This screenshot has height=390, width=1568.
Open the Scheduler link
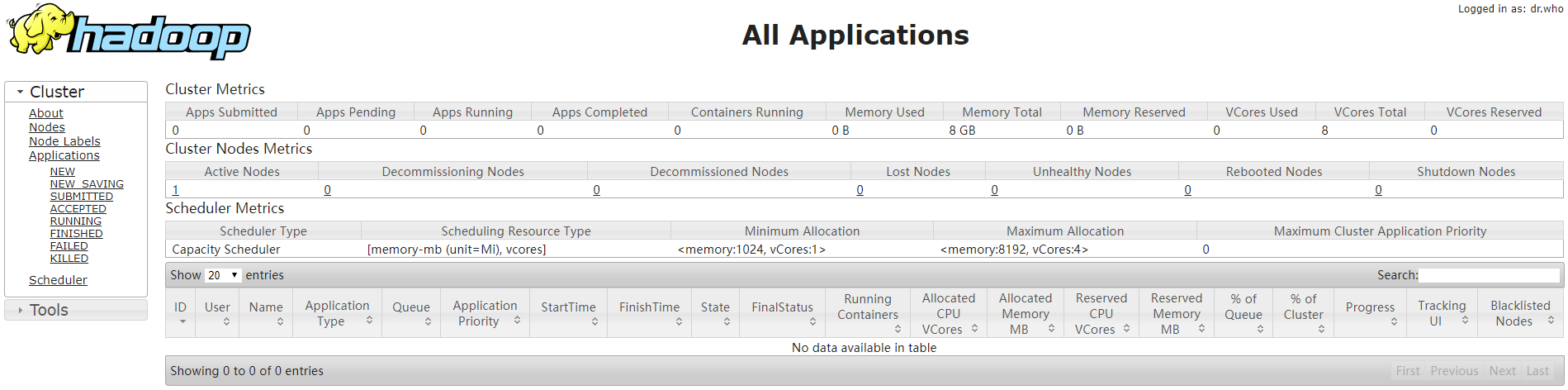pyautogui.click(x=58, y=280)
